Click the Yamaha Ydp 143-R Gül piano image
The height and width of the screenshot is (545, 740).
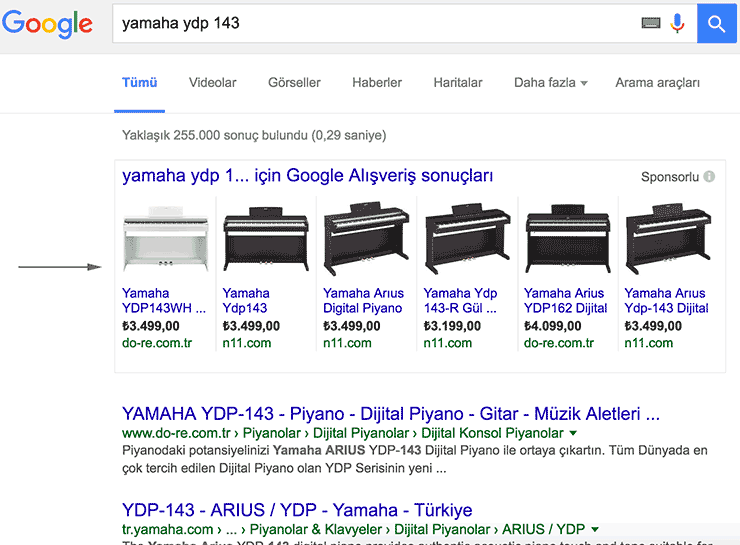[x=467, y=239]
